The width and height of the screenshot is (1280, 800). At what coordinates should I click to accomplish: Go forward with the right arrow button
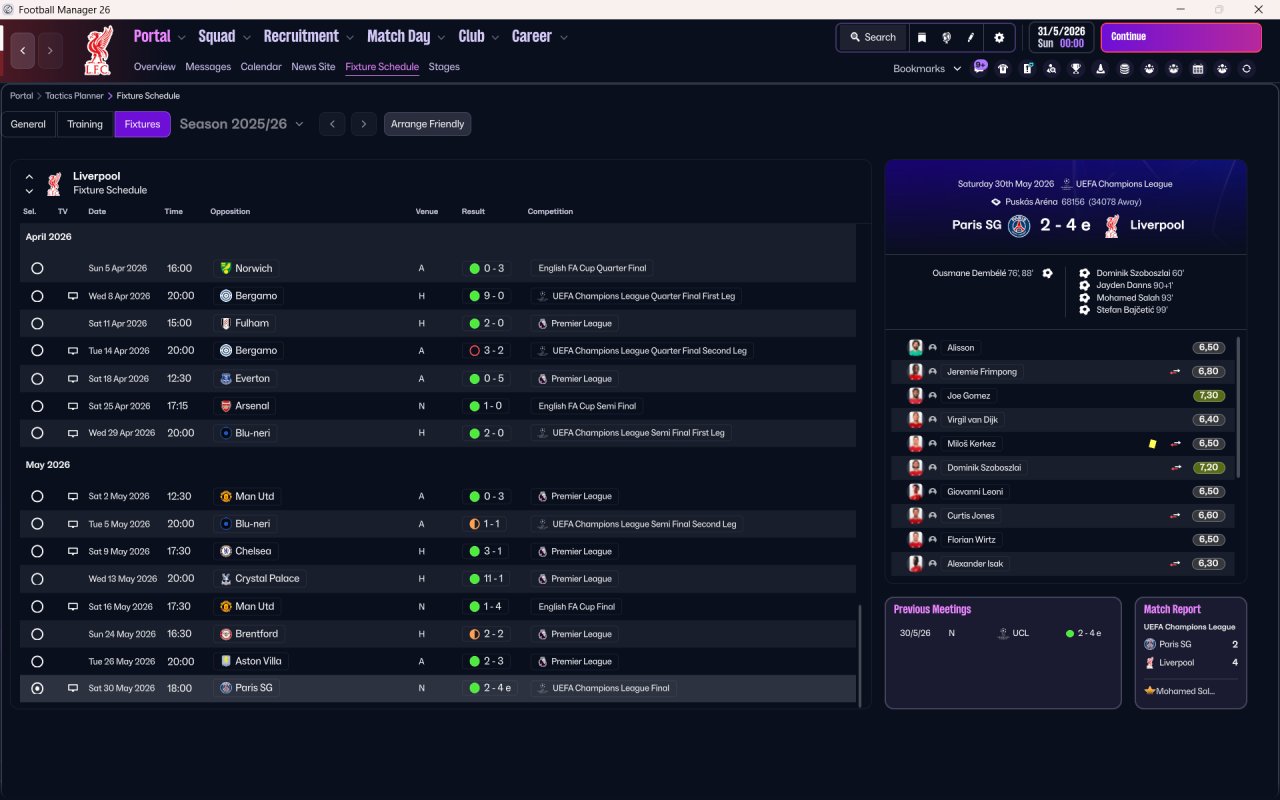(x=50, y=51)
